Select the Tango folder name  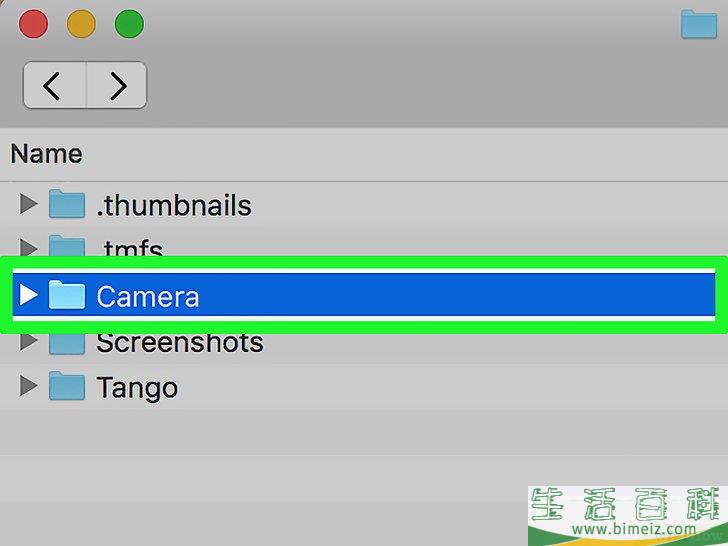(x=137, y=388)
